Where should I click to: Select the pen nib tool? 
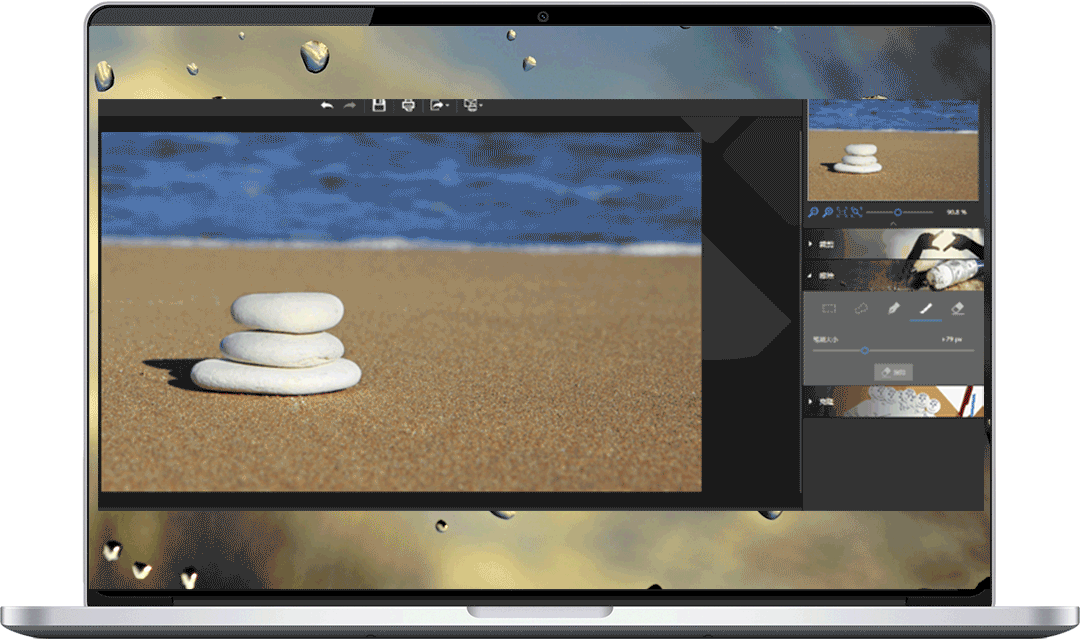[x=893, y=308]
